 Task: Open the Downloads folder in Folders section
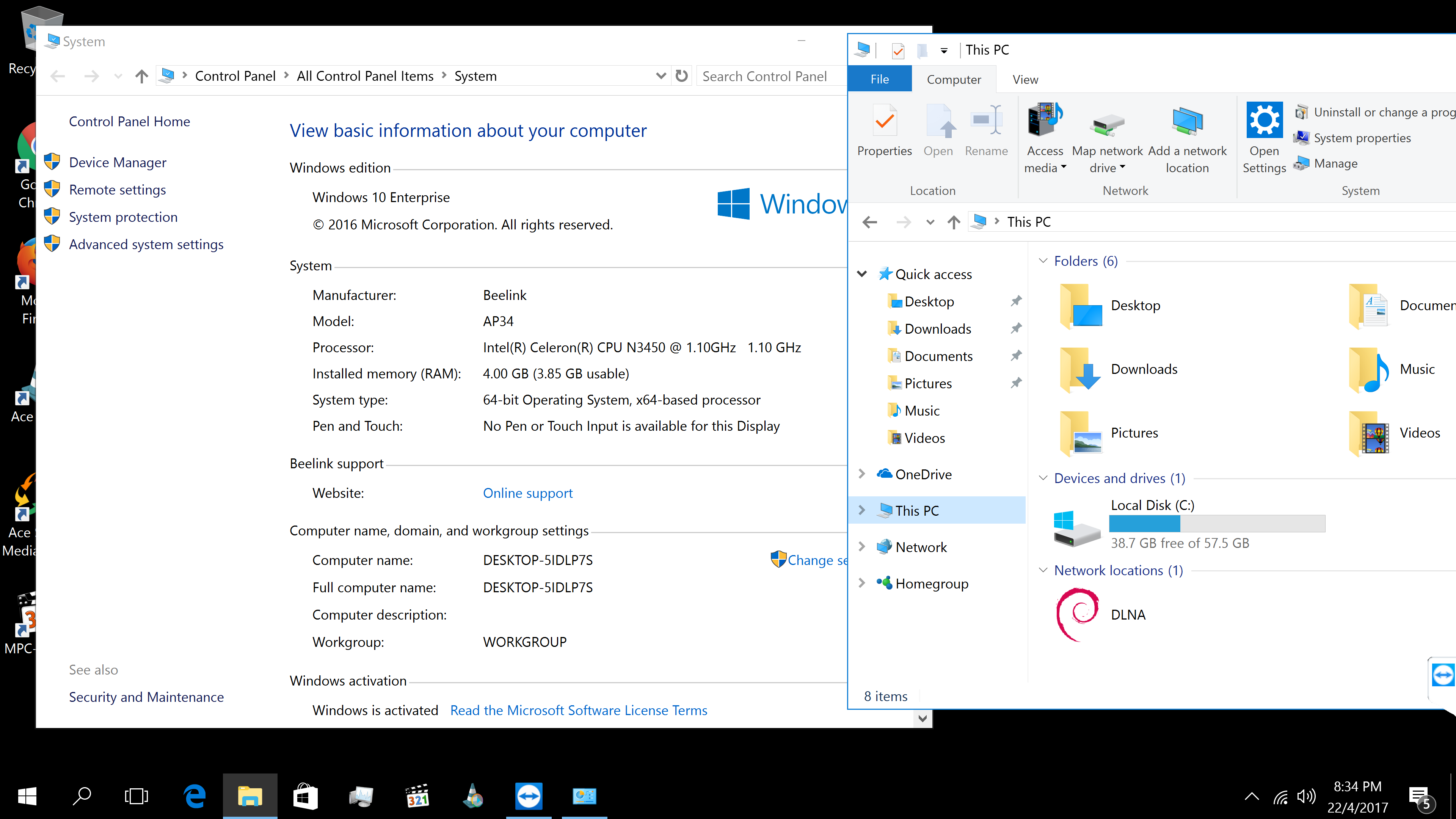(x=1119, y=370)
